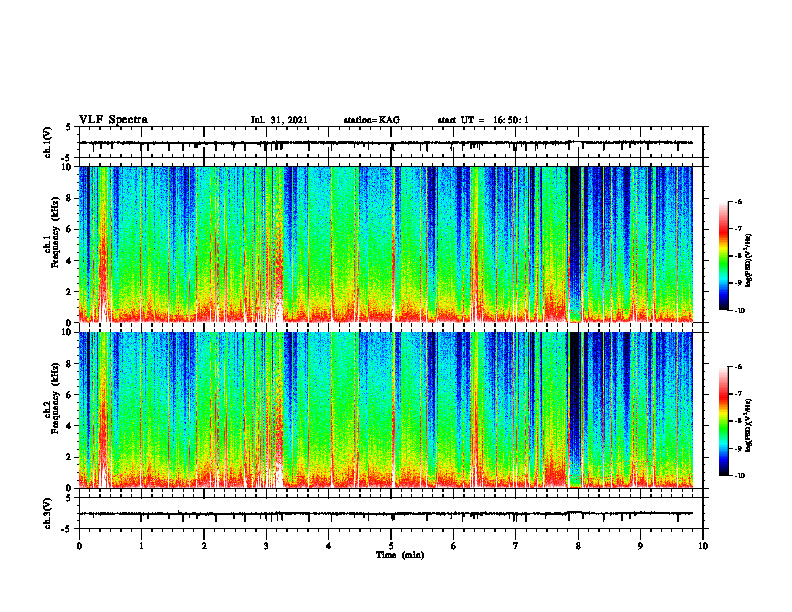The width and height of the screenshot is (792, 612).
Task: Click the "5" voltage tick of the ch.1(V) panel
Action: [x=69, y=127]
